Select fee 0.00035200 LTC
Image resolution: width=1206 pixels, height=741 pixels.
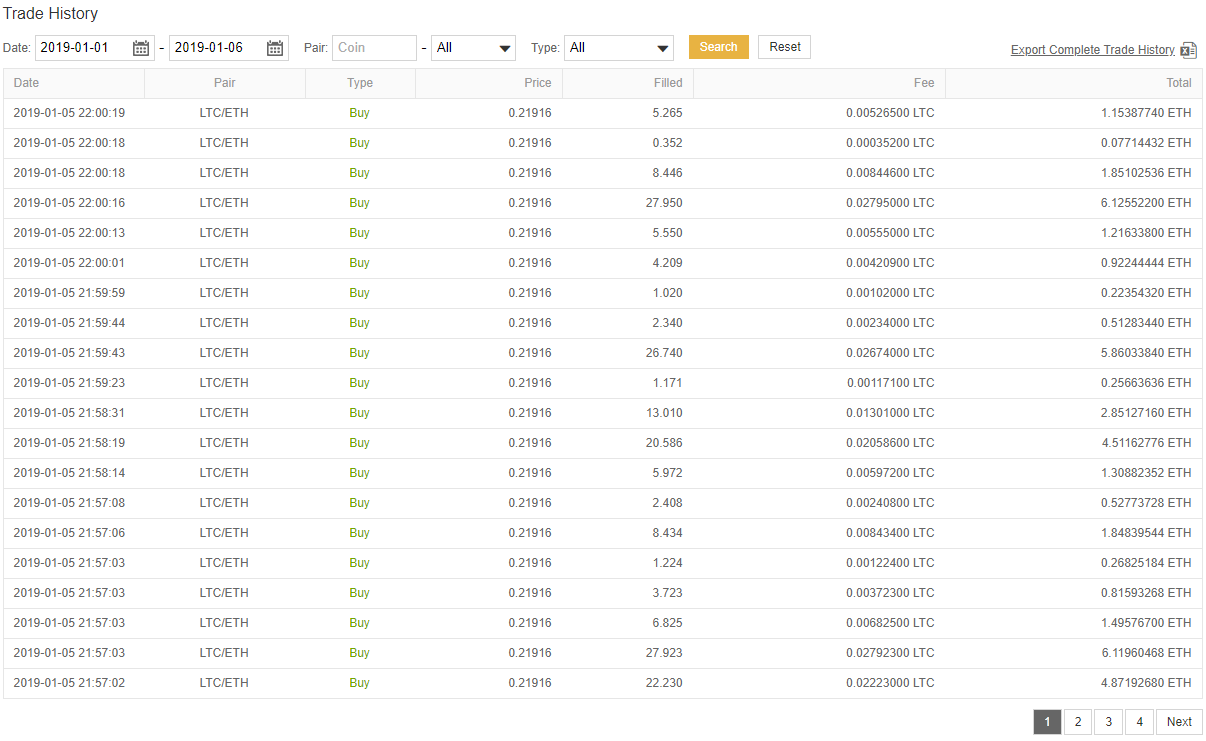tap(890, 143)
